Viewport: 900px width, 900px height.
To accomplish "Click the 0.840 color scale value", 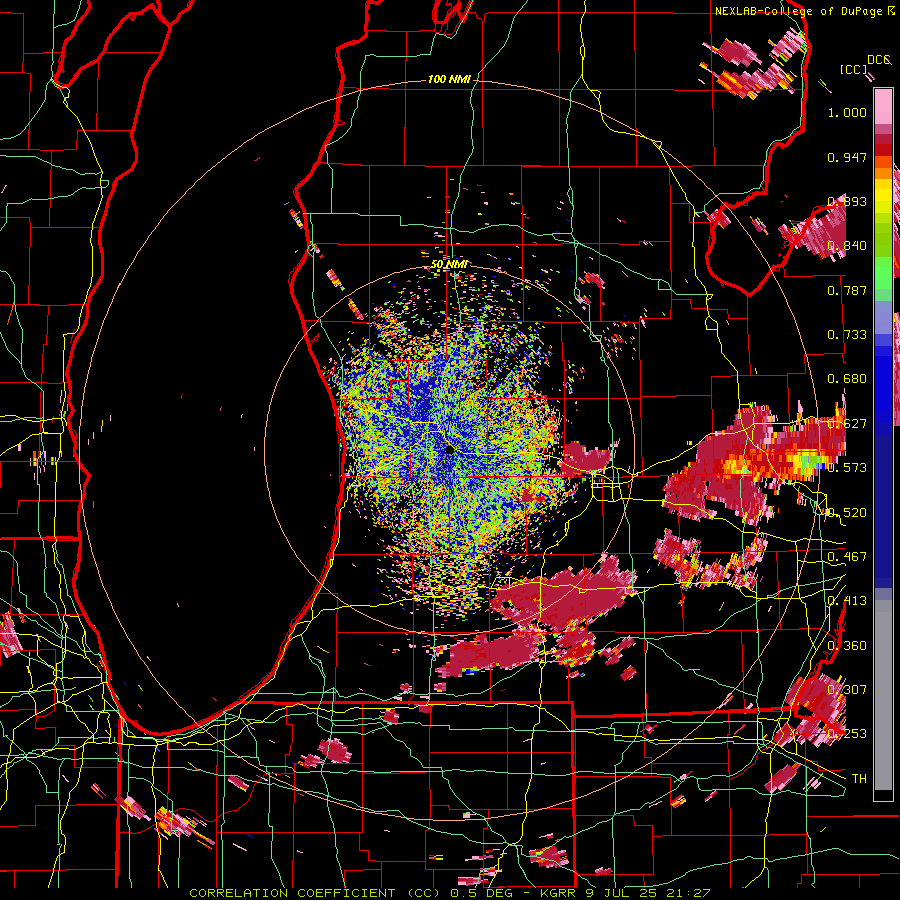I will pyautogui.click(x=847, y=246).
